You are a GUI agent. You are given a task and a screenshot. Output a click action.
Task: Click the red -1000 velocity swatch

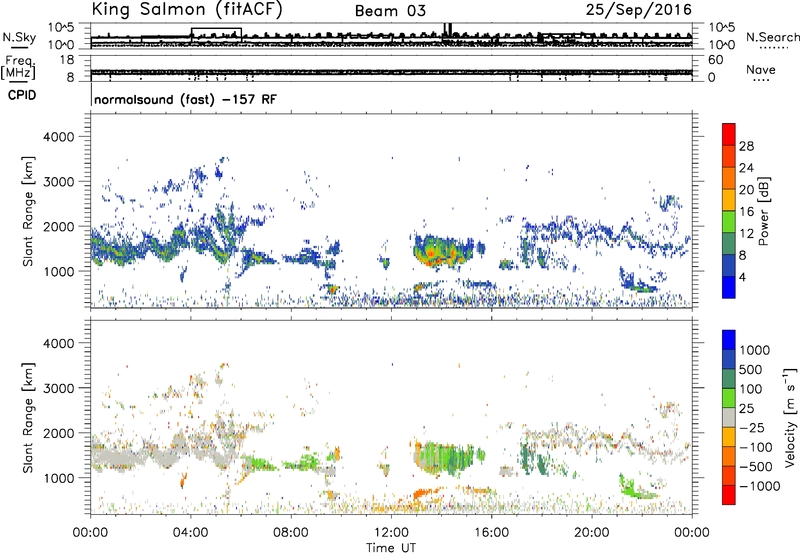(729, 495)
